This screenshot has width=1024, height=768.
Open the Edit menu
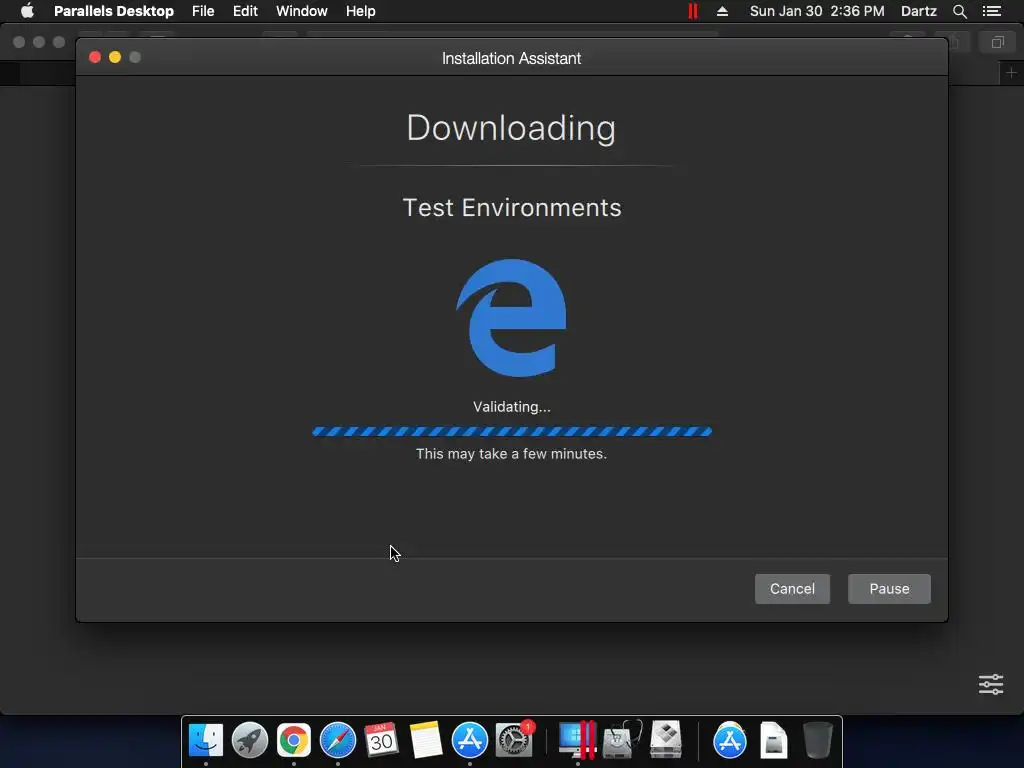[245, 11]
